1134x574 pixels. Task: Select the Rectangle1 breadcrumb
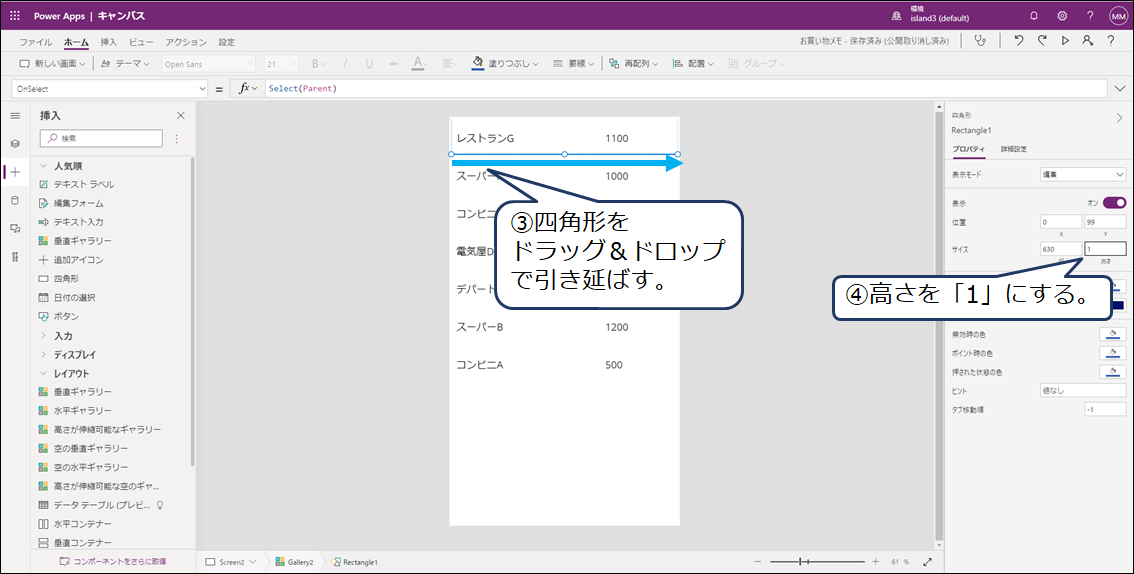point(354,562)
